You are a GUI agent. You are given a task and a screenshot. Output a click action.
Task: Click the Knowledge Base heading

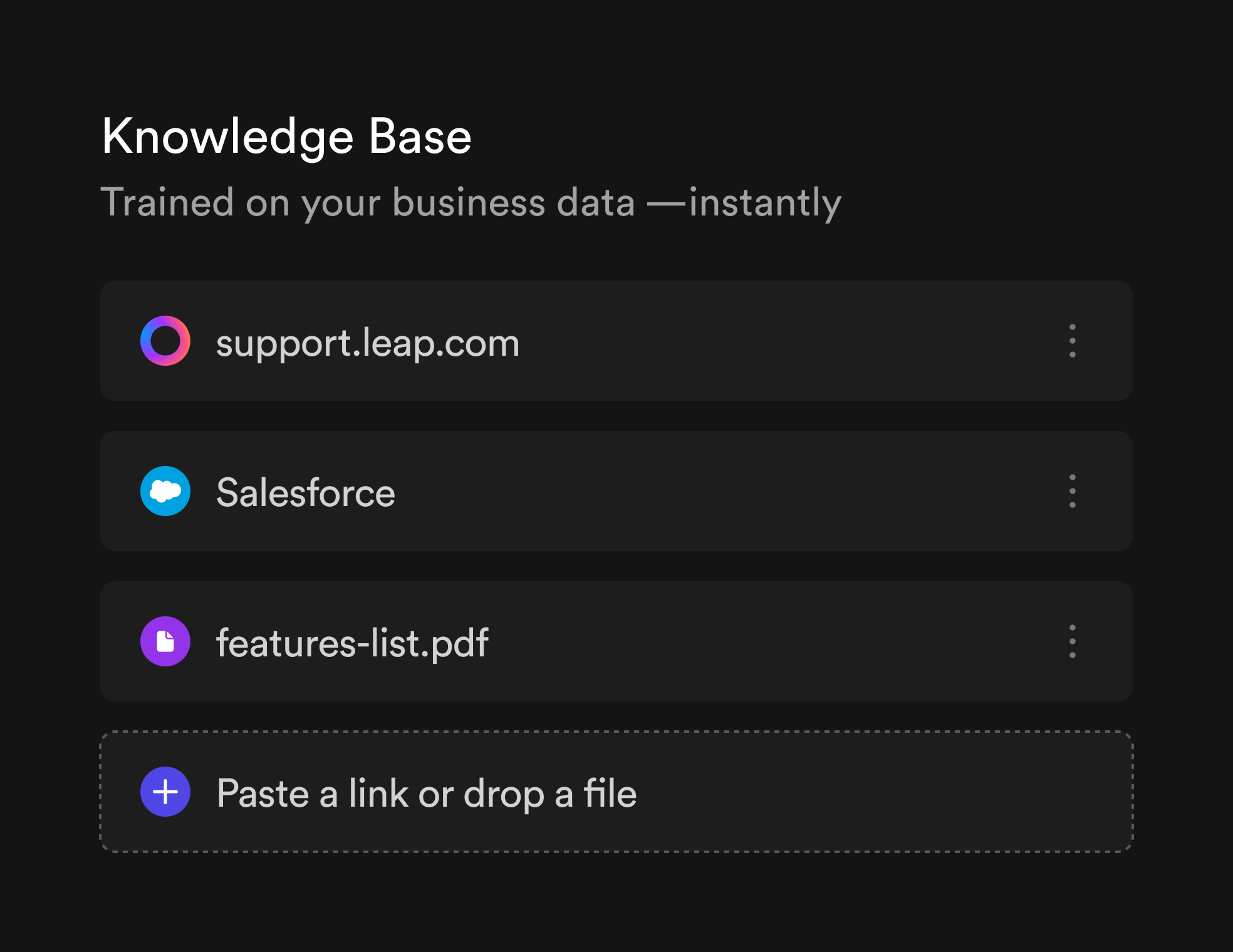pos(286,137)
